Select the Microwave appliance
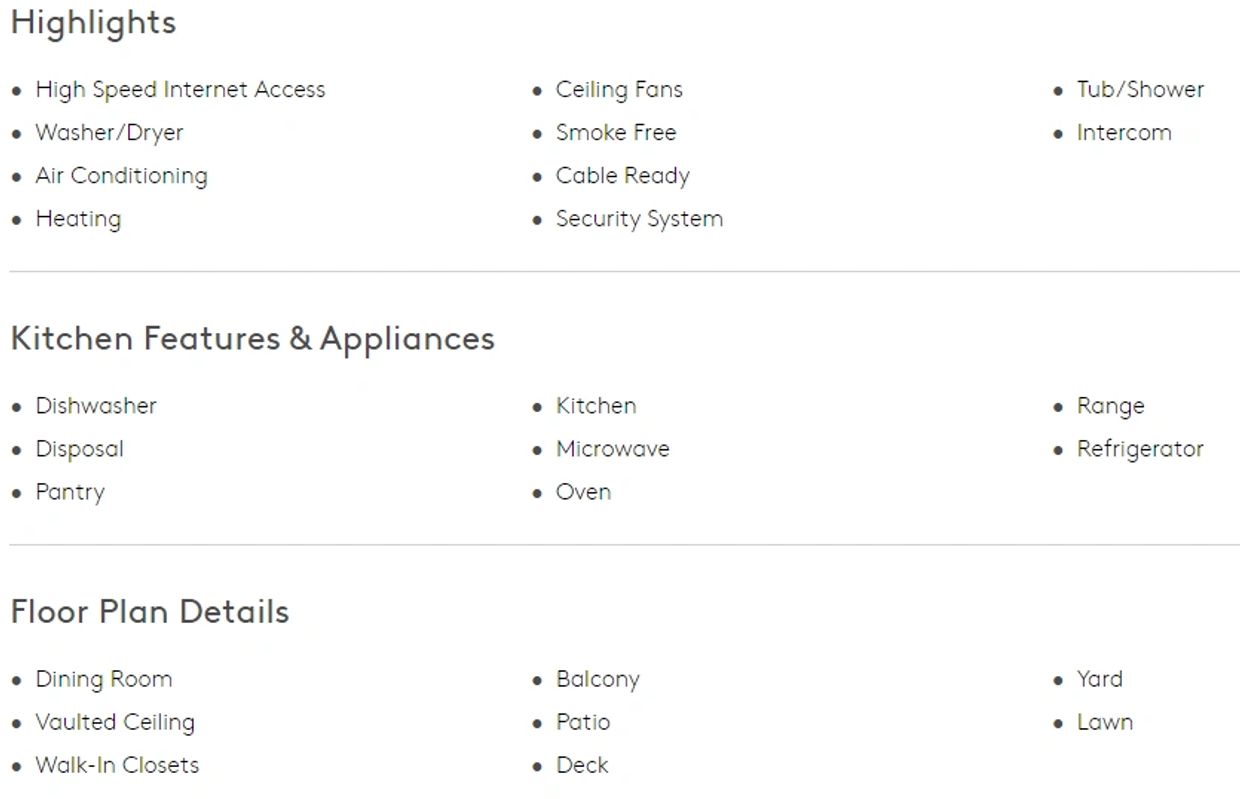Image resolution: width=1240 pixels, height=799 pixels. point(612,449)
